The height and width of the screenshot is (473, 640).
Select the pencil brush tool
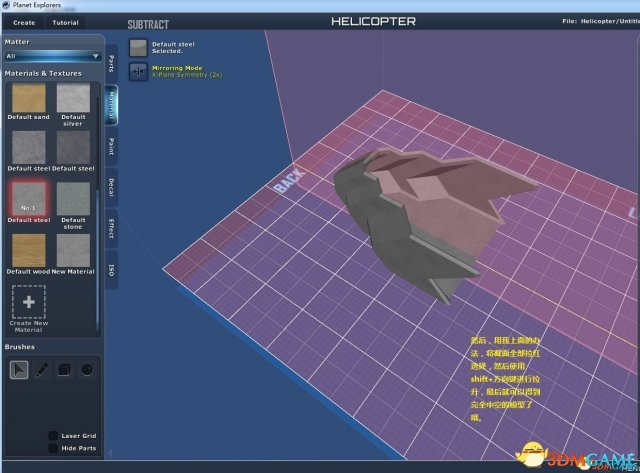point(42,370)
